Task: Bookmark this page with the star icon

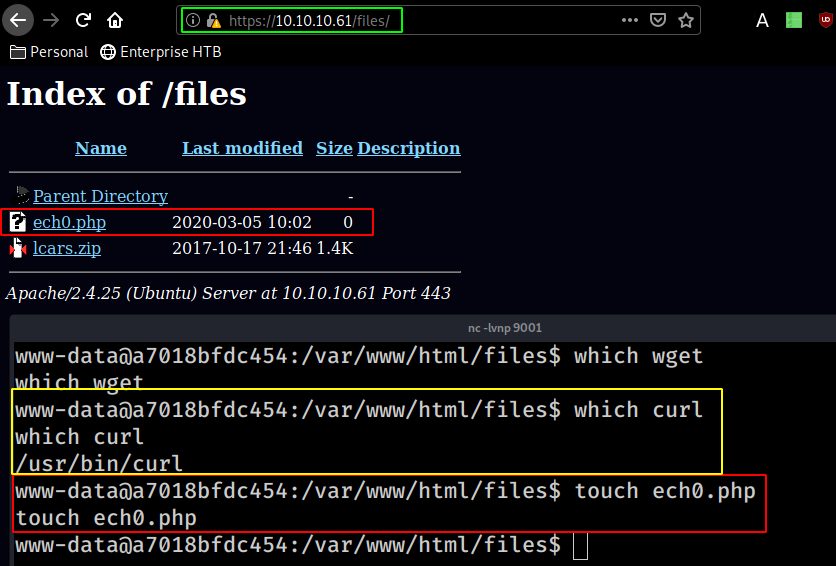Action: pyautogui.click(x=686, y=20)
